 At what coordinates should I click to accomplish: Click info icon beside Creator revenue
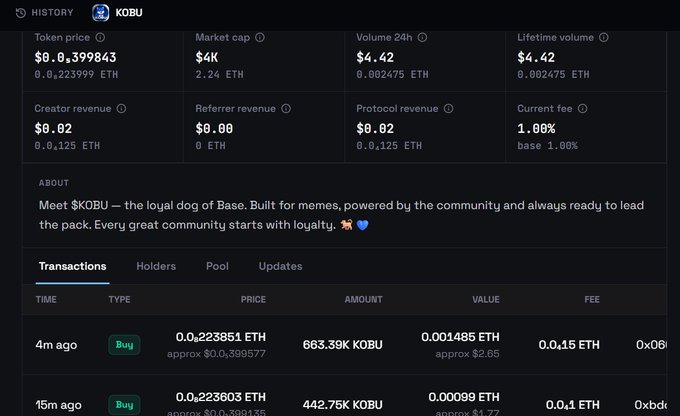pos(121,108)
